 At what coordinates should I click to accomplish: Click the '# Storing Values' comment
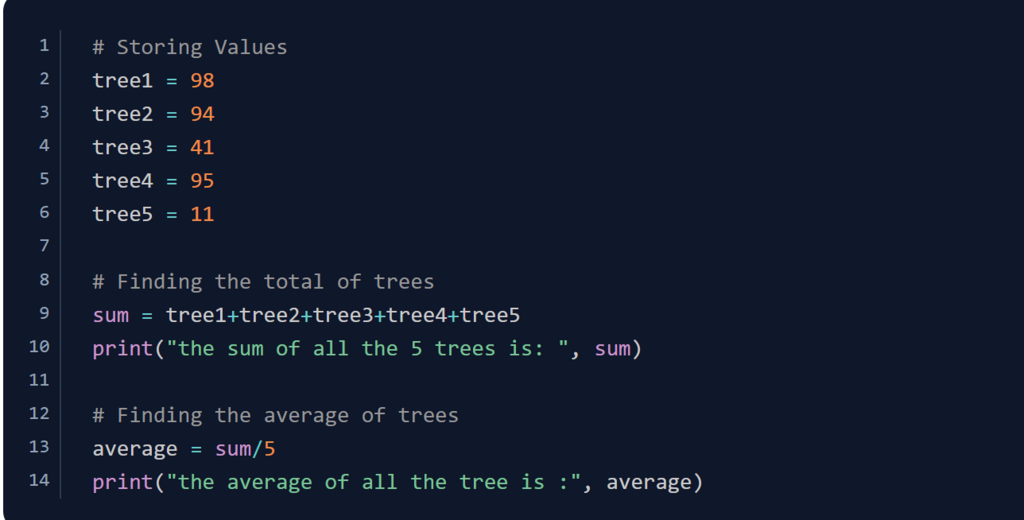click(189, 47)
